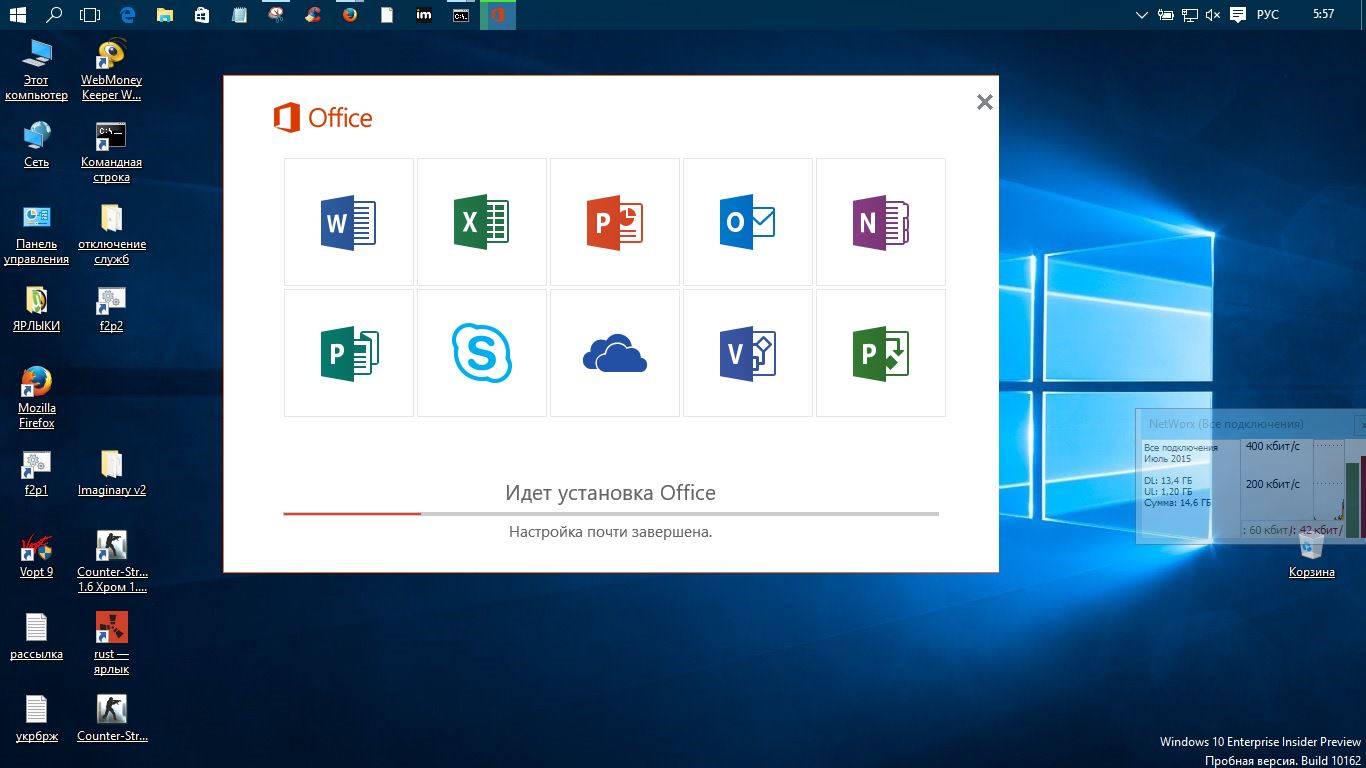This screenshot has height=768, width=1366.
Task: Click the Publisher tile icon
Action: click(x=348, y=352)
